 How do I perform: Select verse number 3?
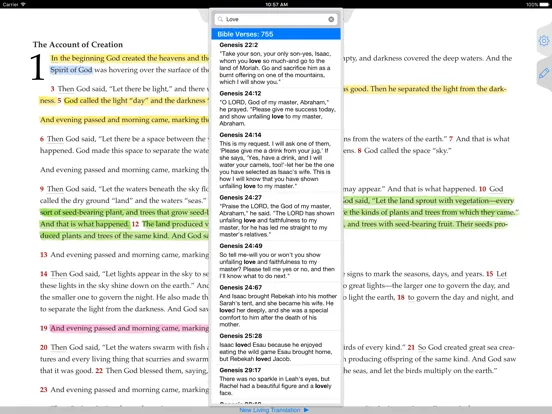coord(52,89)
